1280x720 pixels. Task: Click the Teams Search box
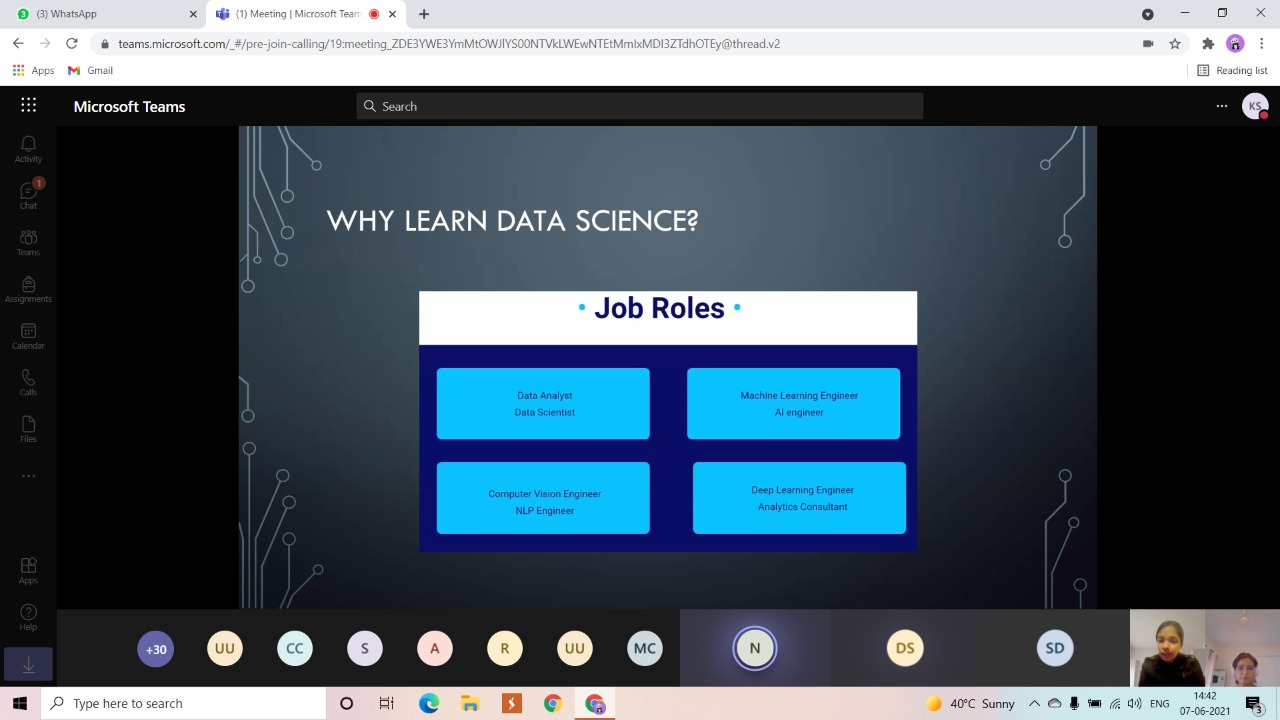coord(640,106)
